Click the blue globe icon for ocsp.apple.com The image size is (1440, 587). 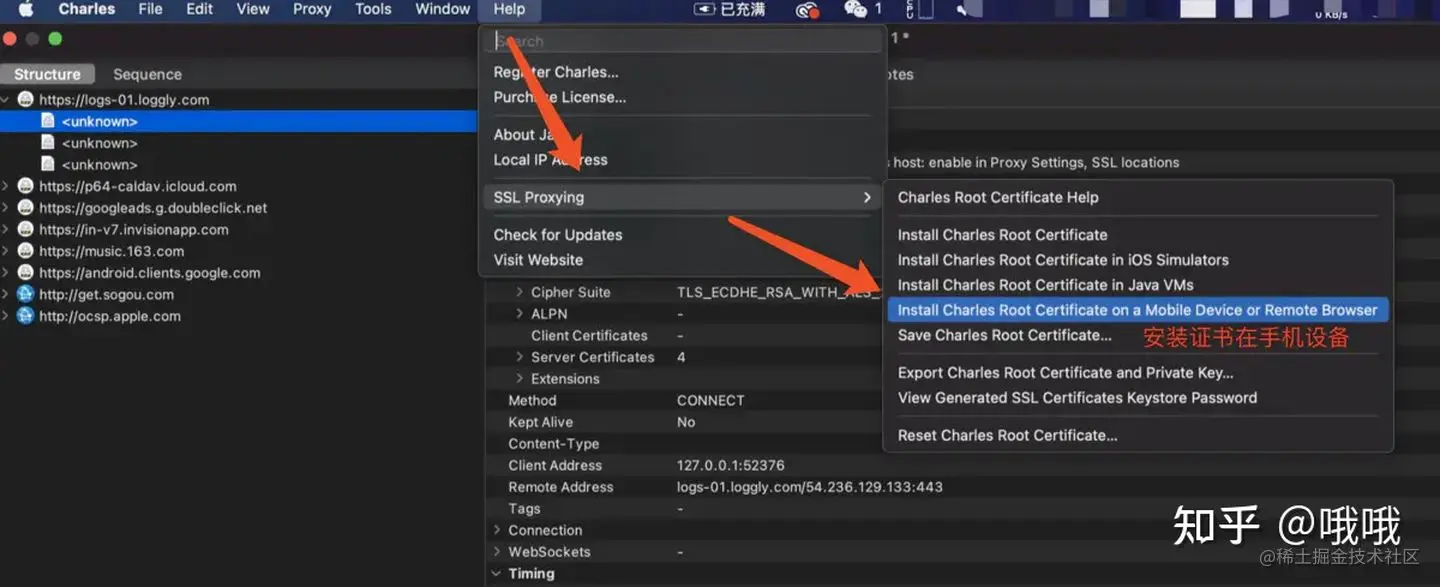coord(26,316)
